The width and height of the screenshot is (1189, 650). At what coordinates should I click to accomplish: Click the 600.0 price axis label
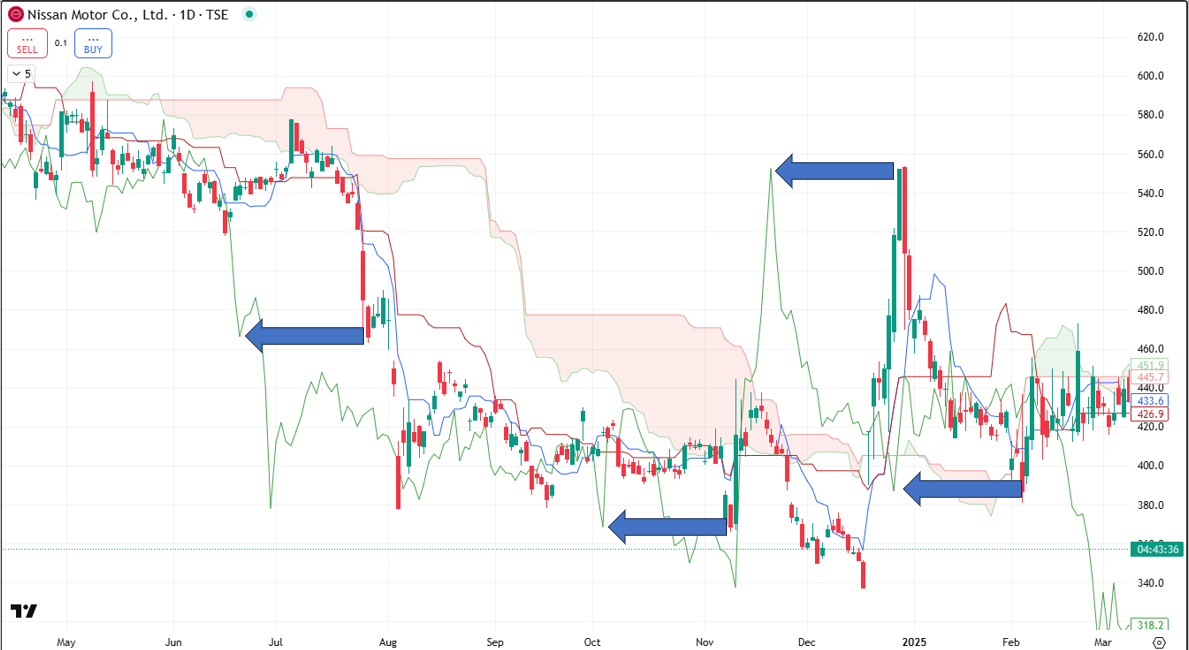(1150, 76)
